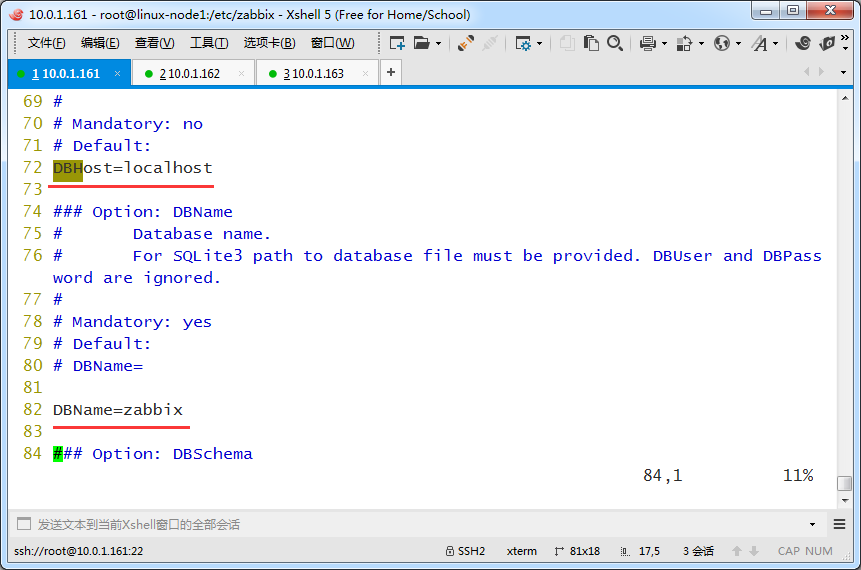Open the Edit menu (编辑)

point(100,43)
